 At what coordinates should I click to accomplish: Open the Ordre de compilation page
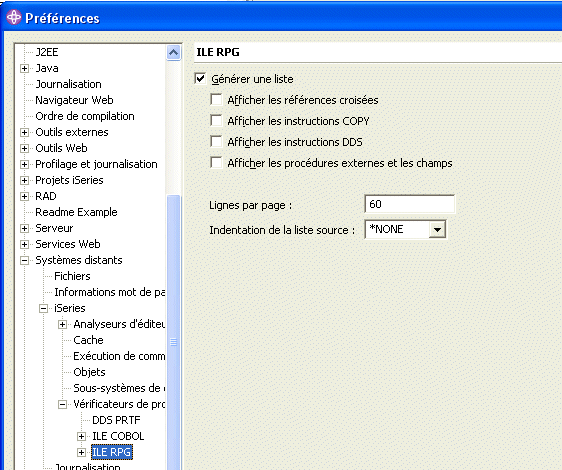tap(85, 116)
